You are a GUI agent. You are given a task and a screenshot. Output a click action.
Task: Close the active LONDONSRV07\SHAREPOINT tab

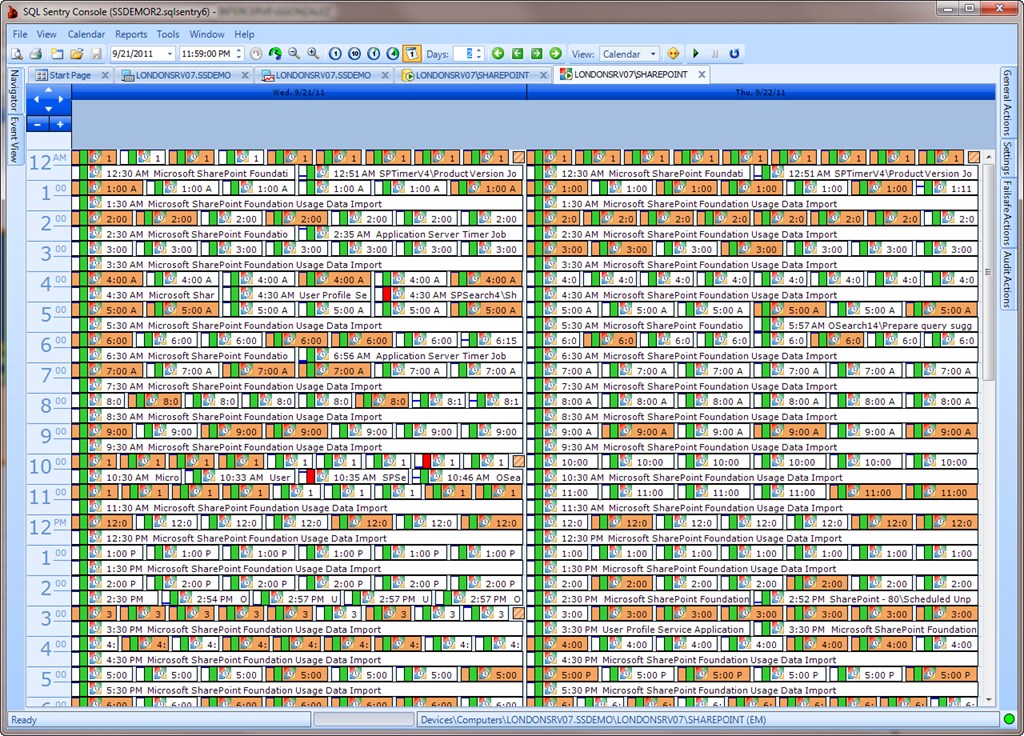701,74
